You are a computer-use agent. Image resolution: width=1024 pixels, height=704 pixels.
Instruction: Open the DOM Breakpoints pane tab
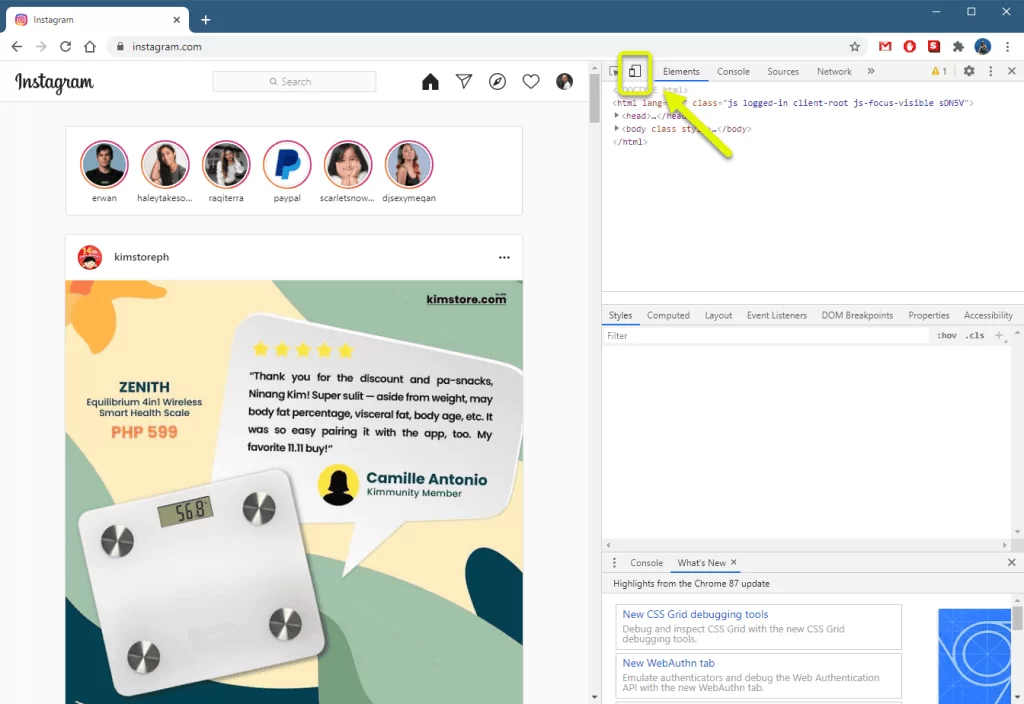tap(857, 315)
